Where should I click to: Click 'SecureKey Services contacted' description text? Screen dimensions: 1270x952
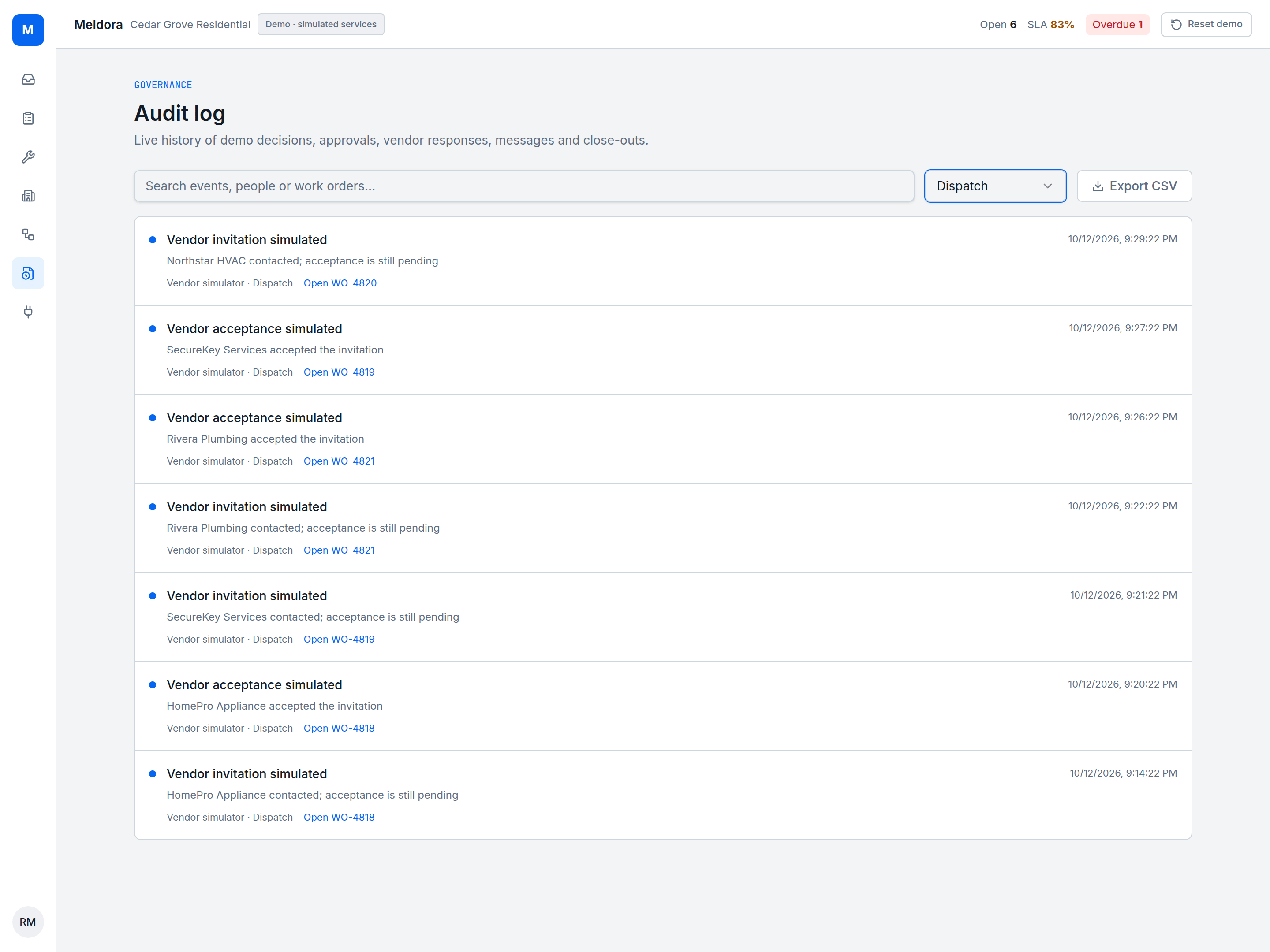point(313,617)
